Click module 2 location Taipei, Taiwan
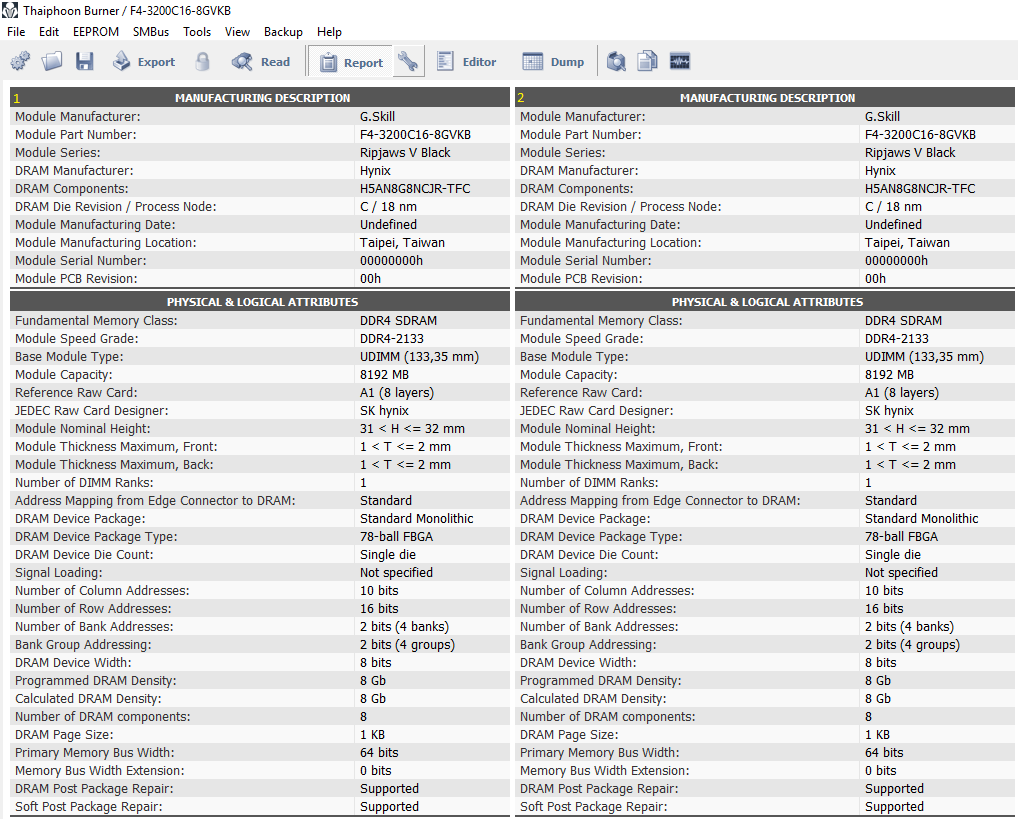This screenshot has width=1018, height=819. point(907,243)
